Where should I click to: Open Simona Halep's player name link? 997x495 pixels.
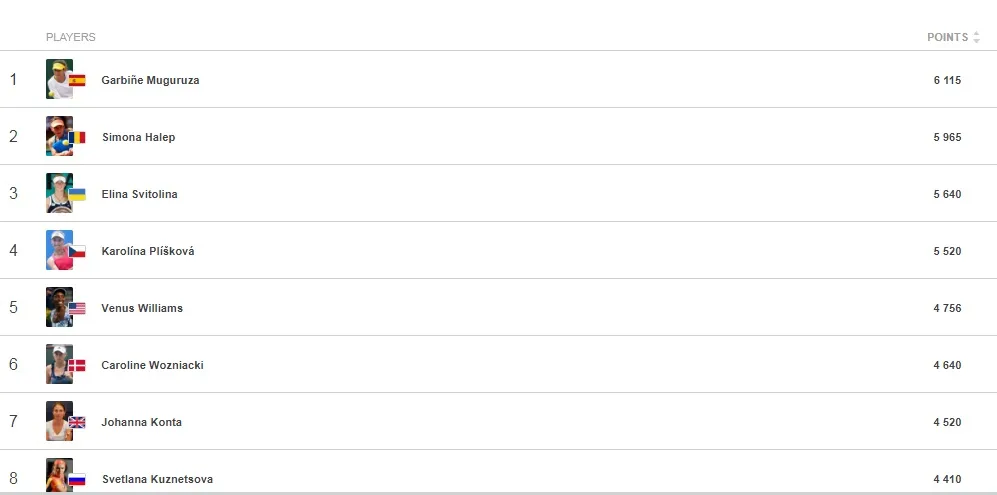point(139,137)
